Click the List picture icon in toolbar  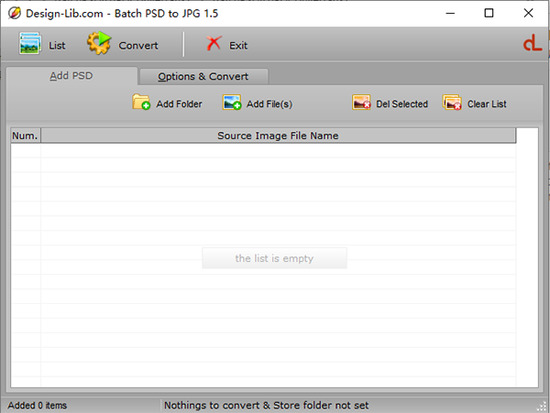pos(30,44)
